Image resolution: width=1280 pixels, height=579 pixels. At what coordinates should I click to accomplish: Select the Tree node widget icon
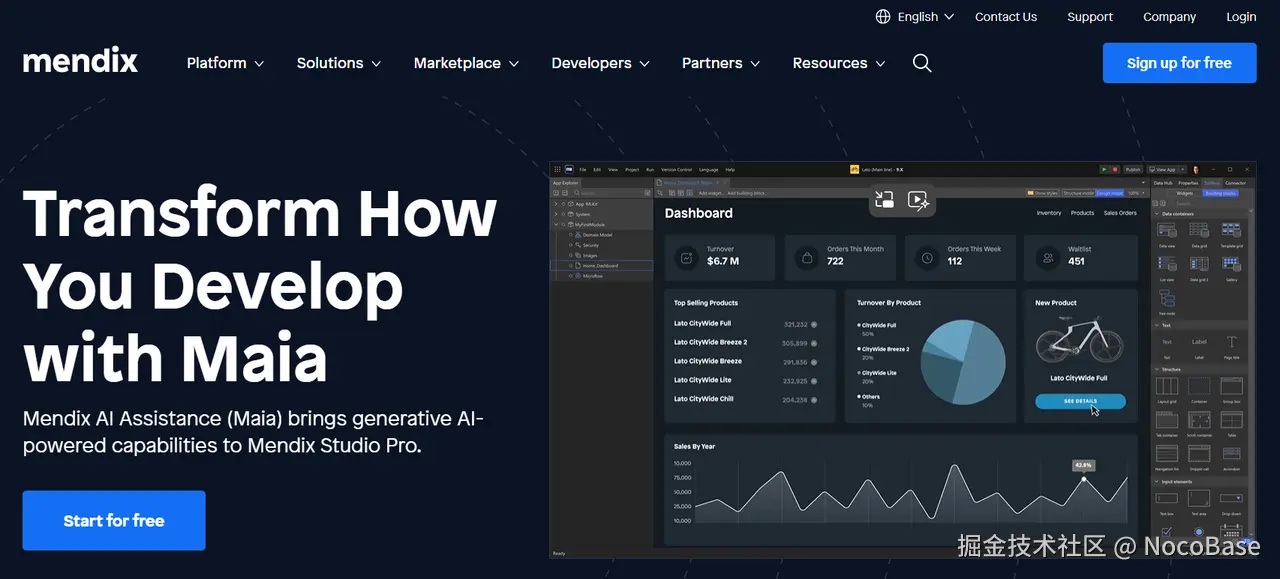pos(1167,298)
